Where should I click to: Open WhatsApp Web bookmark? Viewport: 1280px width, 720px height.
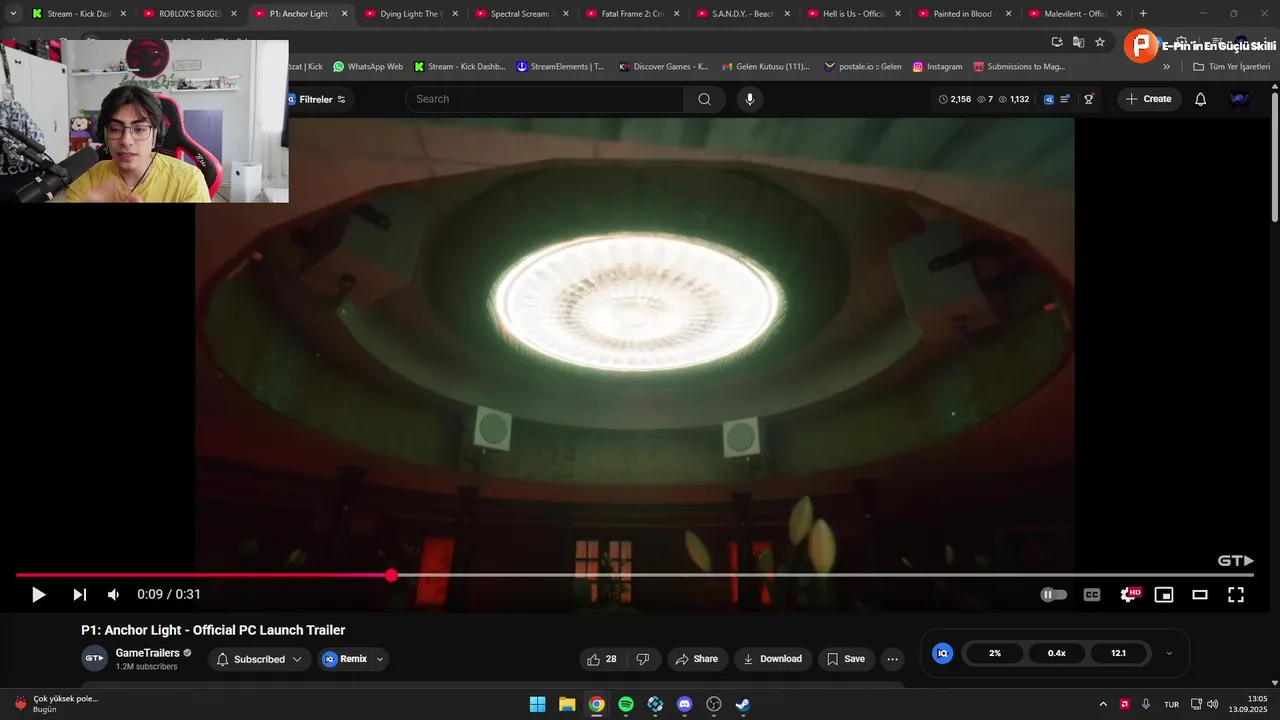click(x=368, y=67)
